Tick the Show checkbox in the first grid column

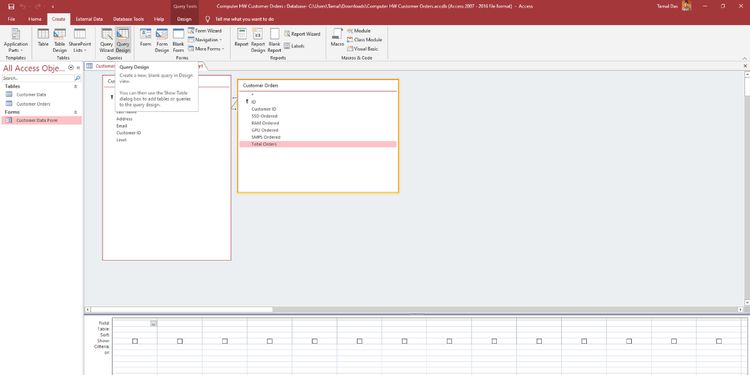tap(135, 341)
